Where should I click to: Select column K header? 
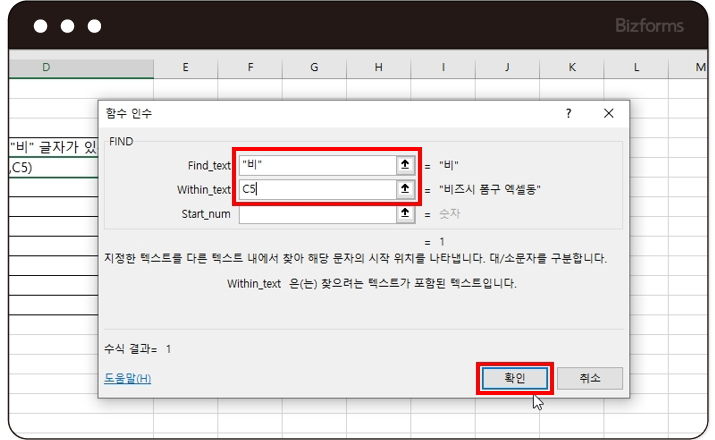[572, 67]
